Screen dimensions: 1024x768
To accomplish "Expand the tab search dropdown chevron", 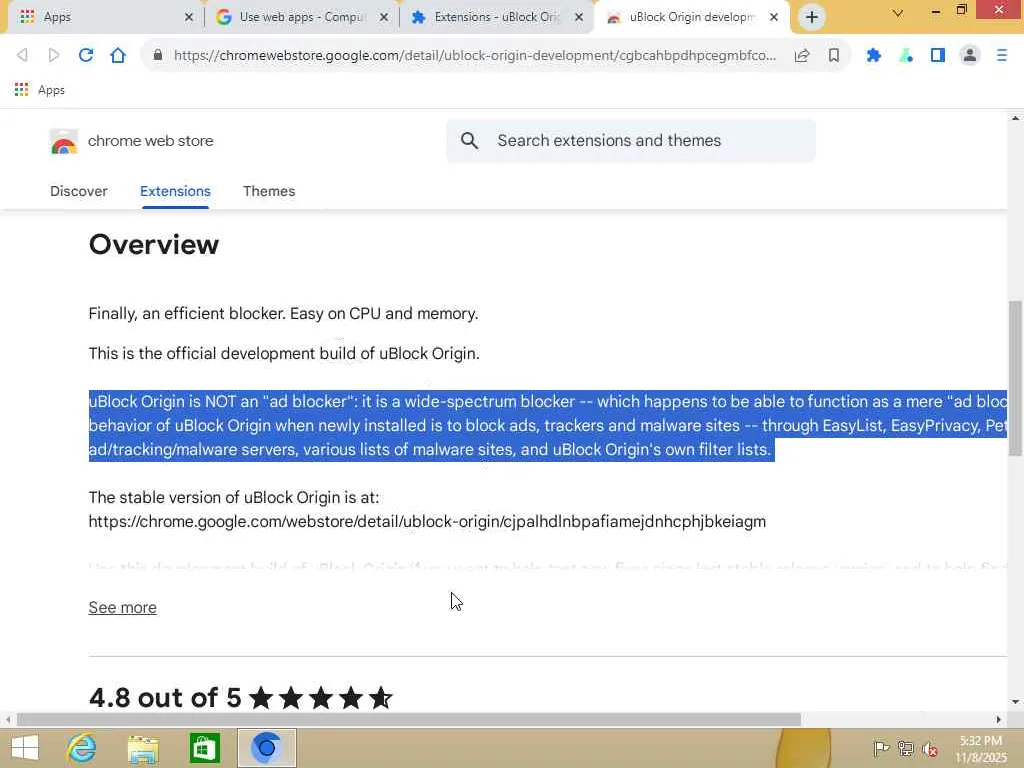I will [898, 13].
